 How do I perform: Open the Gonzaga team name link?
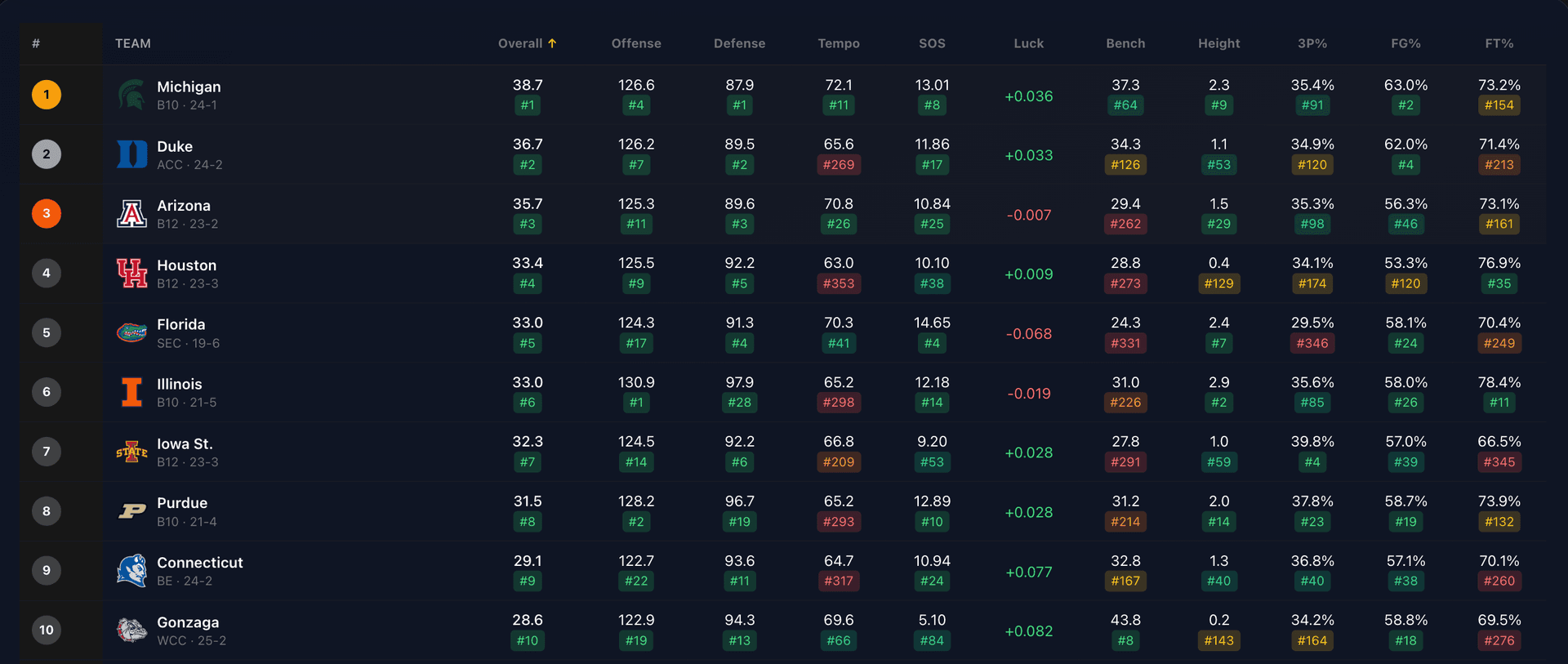188,622
